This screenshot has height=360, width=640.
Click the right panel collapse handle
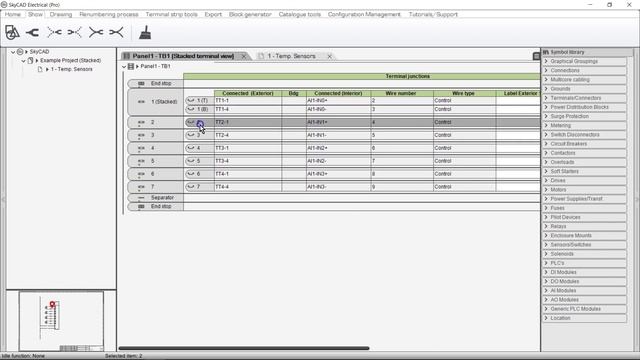pos(637,199)
